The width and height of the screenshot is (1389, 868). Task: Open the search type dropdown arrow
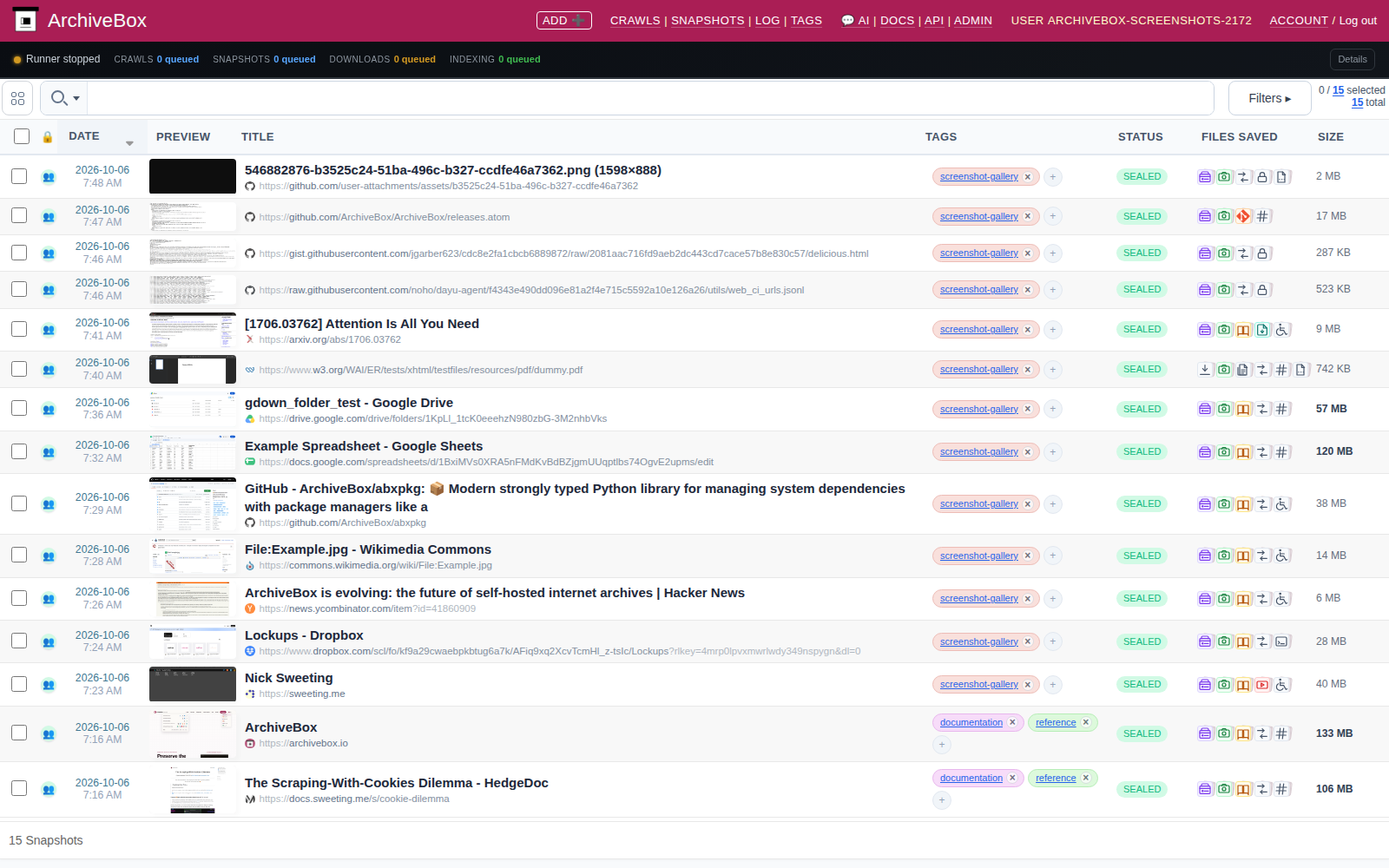point(76,98)
